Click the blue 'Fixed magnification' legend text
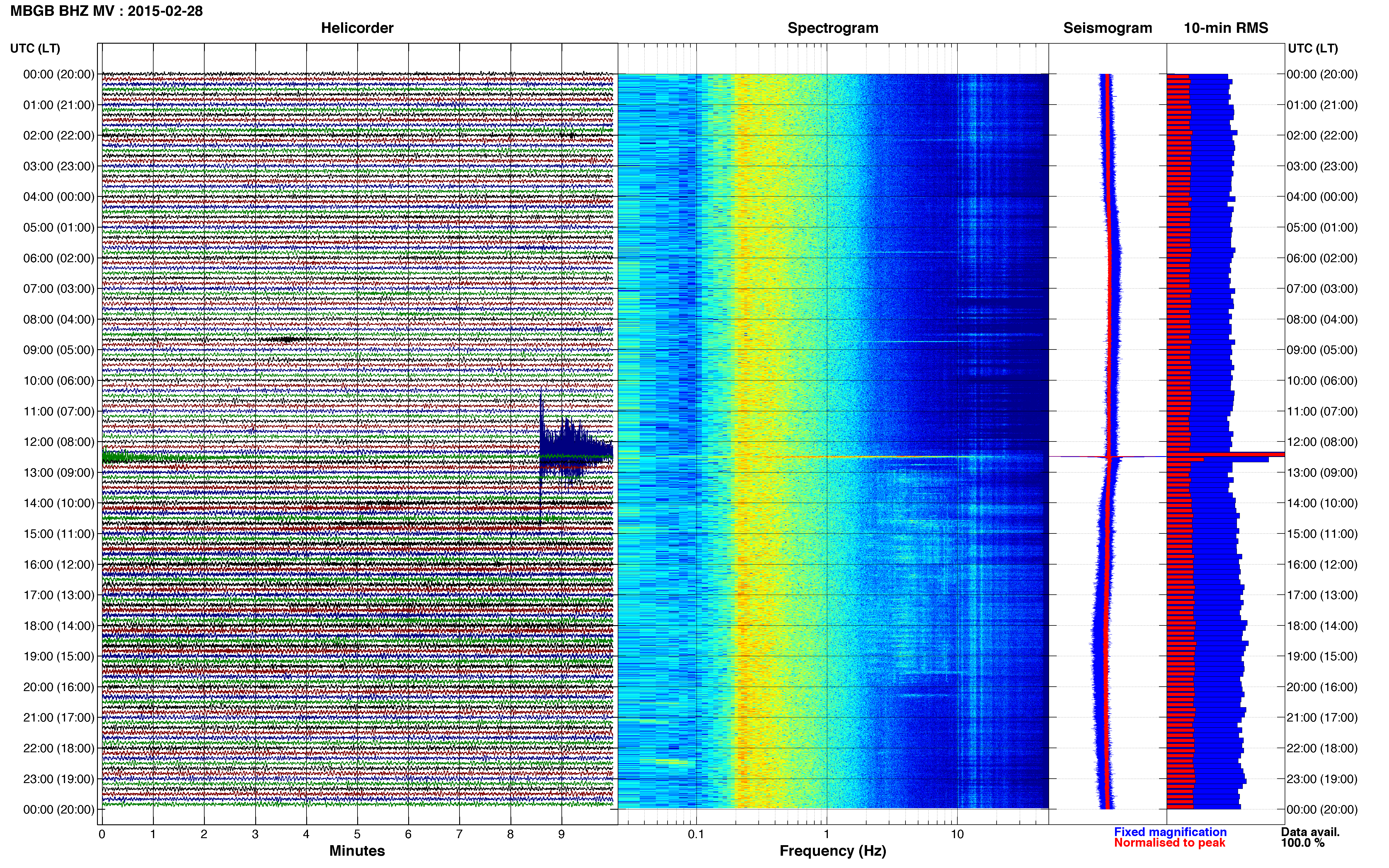 pos(1170,832)
